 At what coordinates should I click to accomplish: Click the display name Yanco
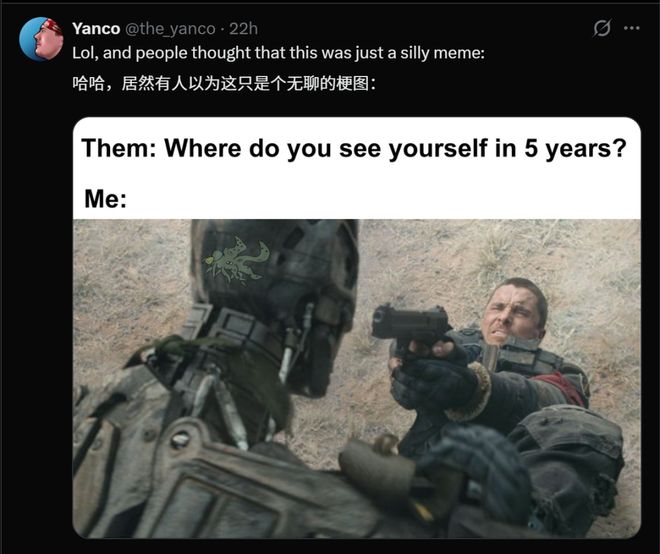[x=96, y=28]
